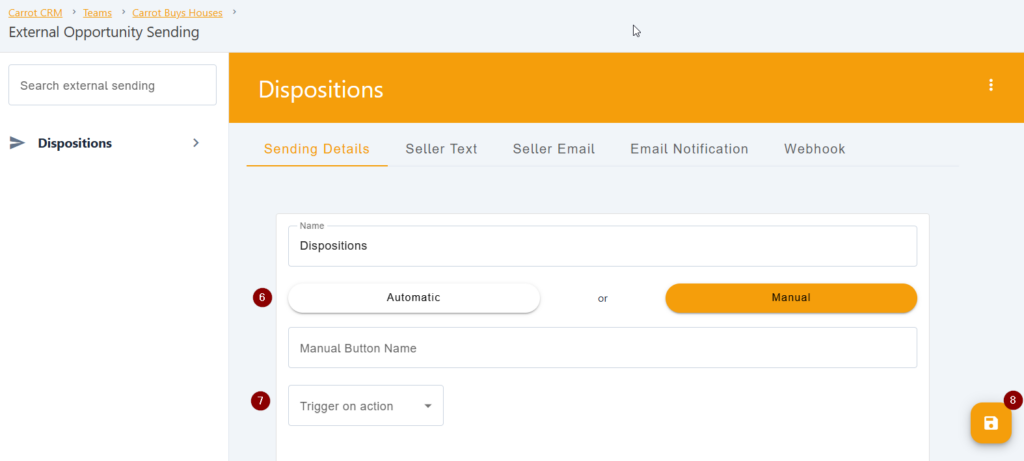
Task: Click the send arrow icon beside Dispositions
Action: tap(17, 143)
